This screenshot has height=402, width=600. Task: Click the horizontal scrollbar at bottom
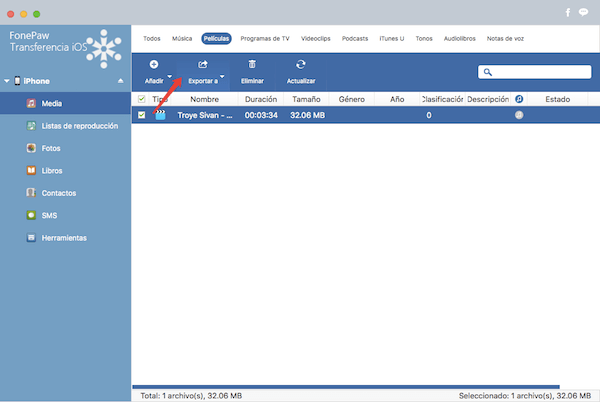click(x=346, y=387)
